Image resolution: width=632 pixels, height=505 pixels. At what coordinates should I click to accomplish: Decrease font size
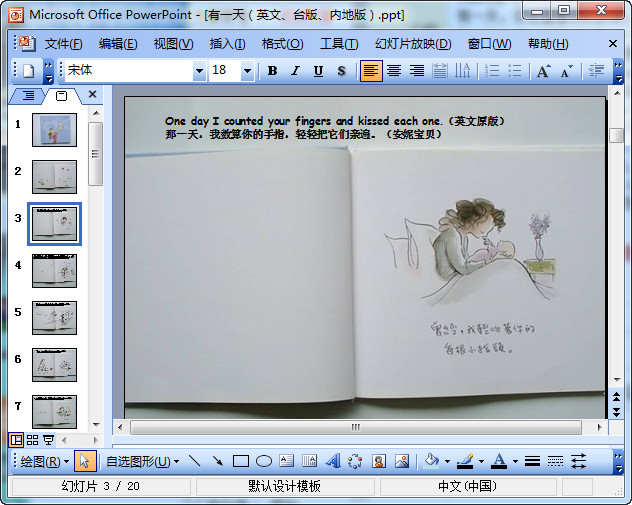coord(567,71)
